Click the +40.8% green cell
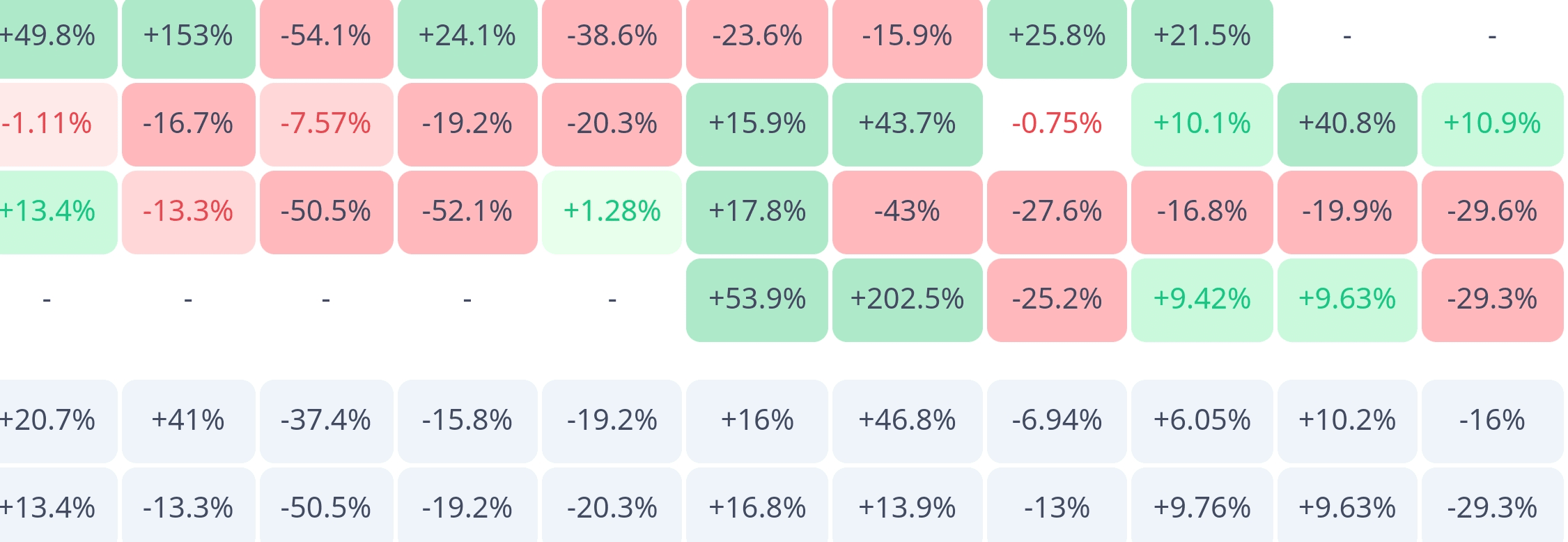The width and height of the screenshot is (1568, 542). 1347,124
